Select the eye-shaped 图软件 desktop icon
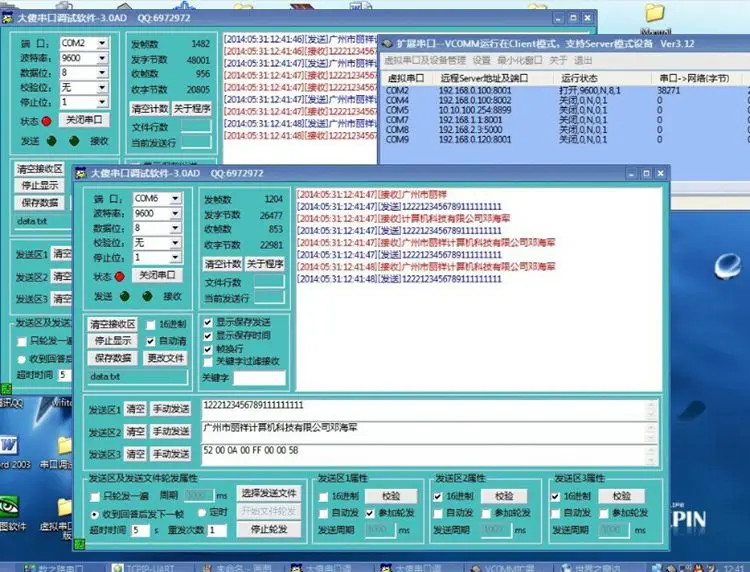This screenshot has height=572, width=750. click(9, 507)
